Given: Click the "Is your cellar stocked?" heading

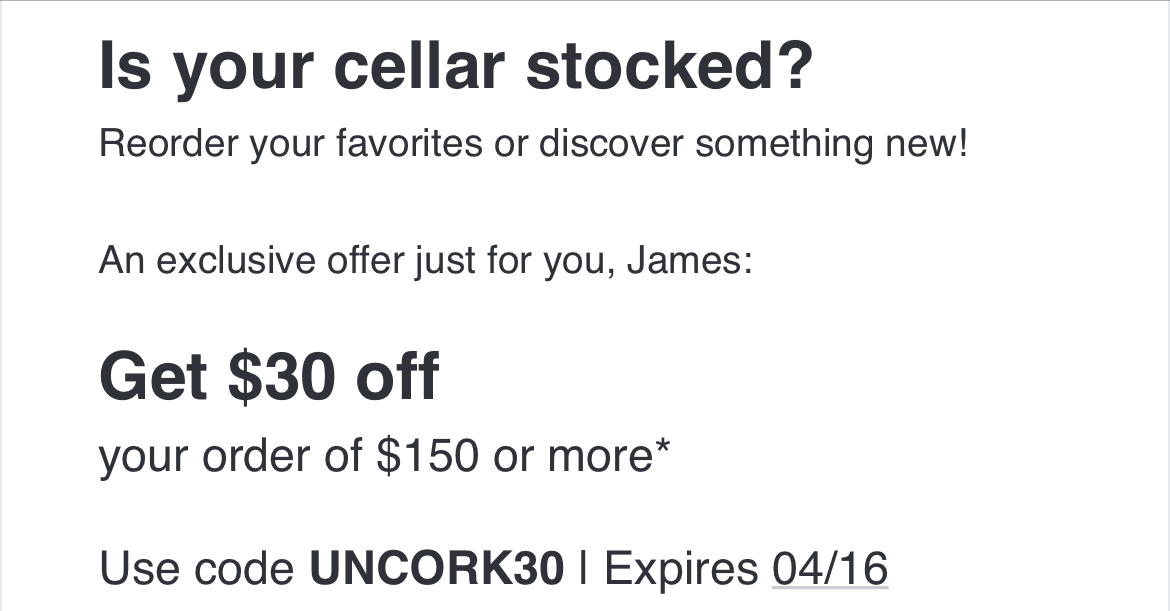Looking at the screenshot, I should (456, 68).
